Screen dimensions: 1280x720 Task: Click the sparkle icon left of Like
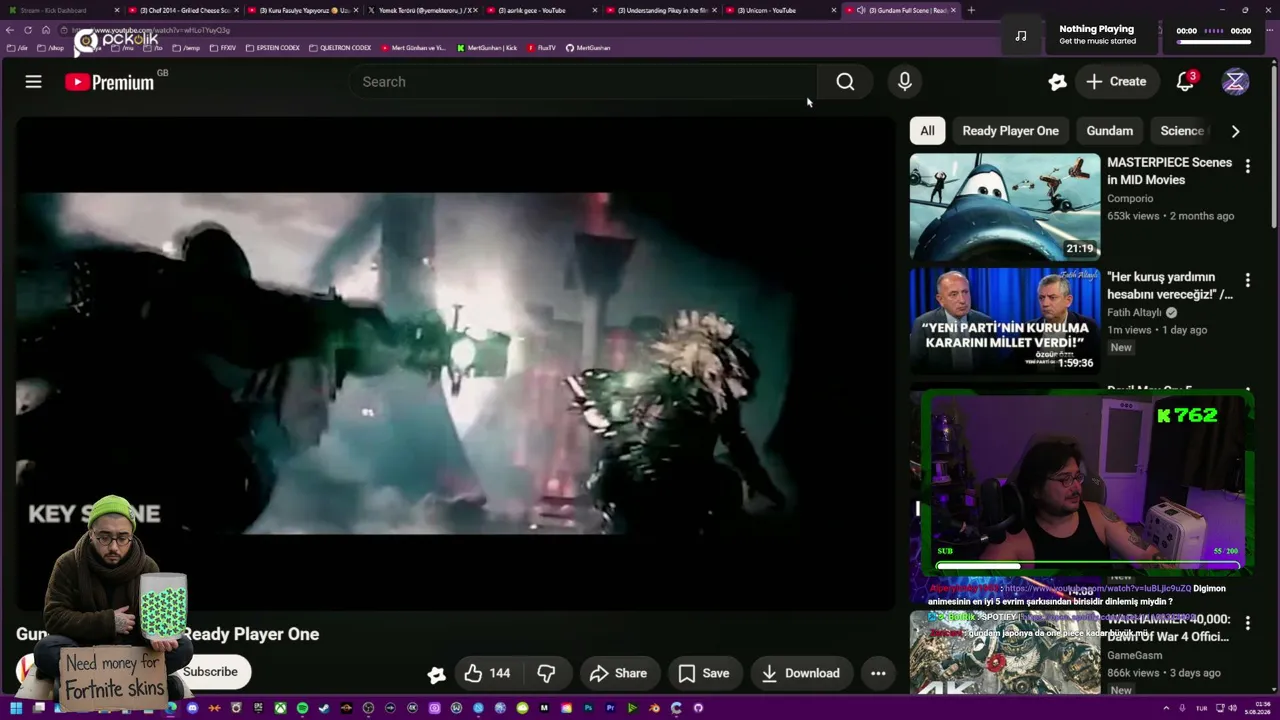point(436,674)
